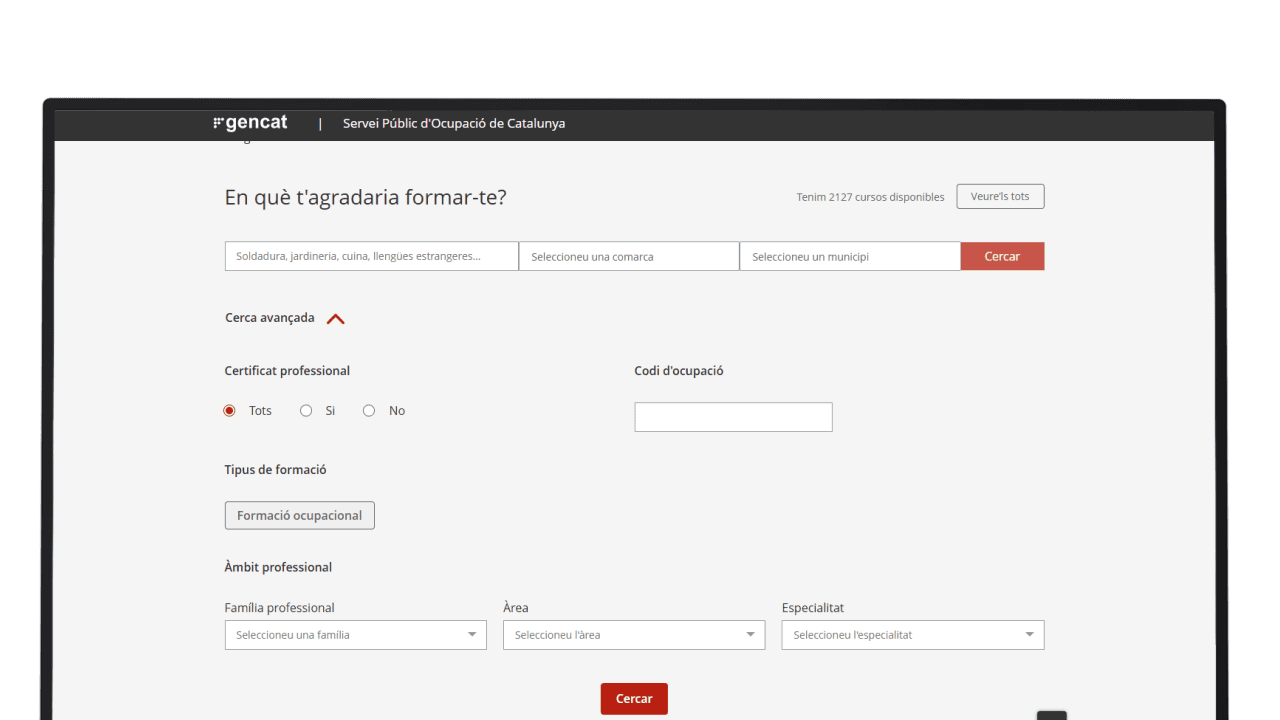1280x720 pixels.
Task: Select the Tots radio button
Action: [x=230, y=411]
